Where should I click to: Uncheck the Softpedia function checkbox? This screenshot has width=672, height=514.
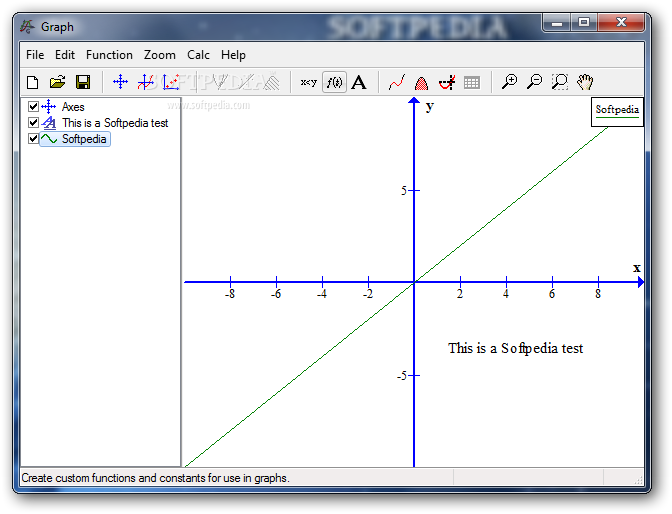pos(33,138)
